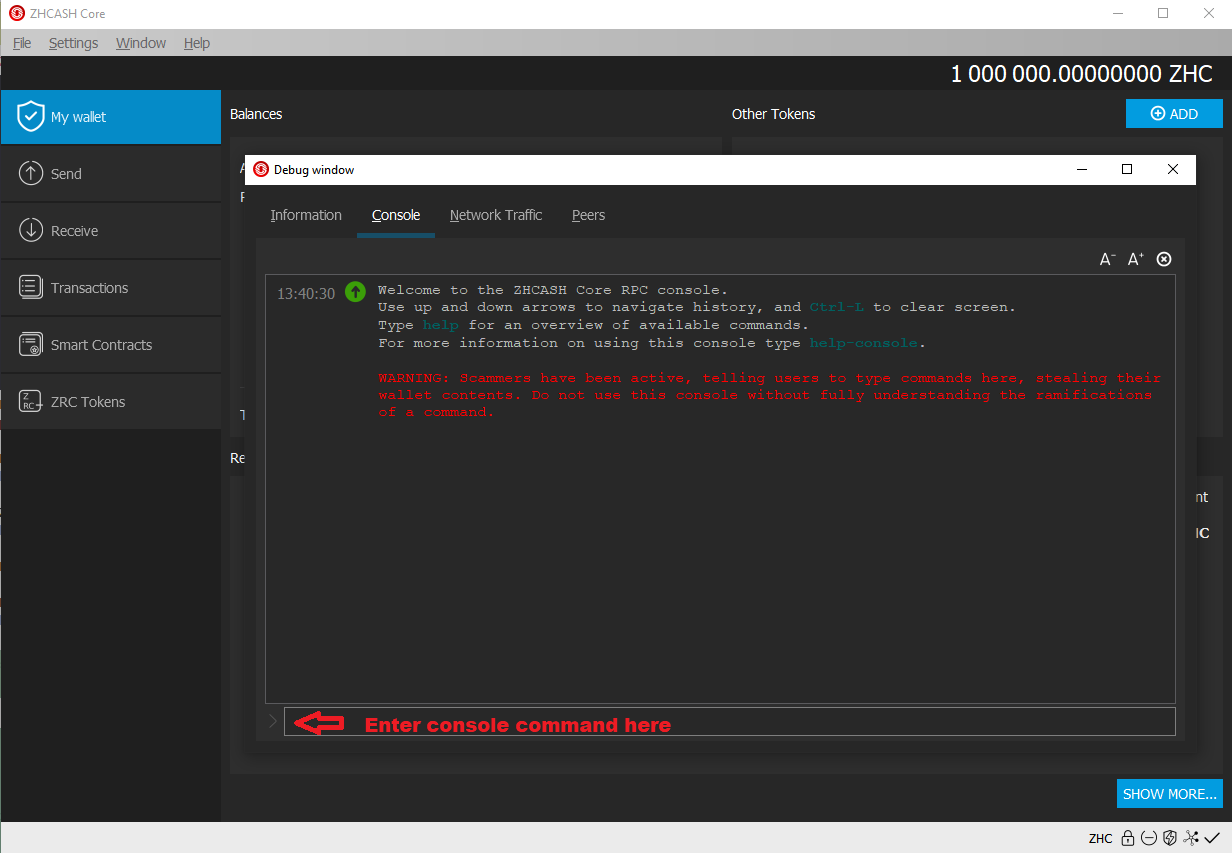The height and width of the screenshot is (853, 1232).
Task: Click the red WARNING scammers message
Action: [770, 395]
